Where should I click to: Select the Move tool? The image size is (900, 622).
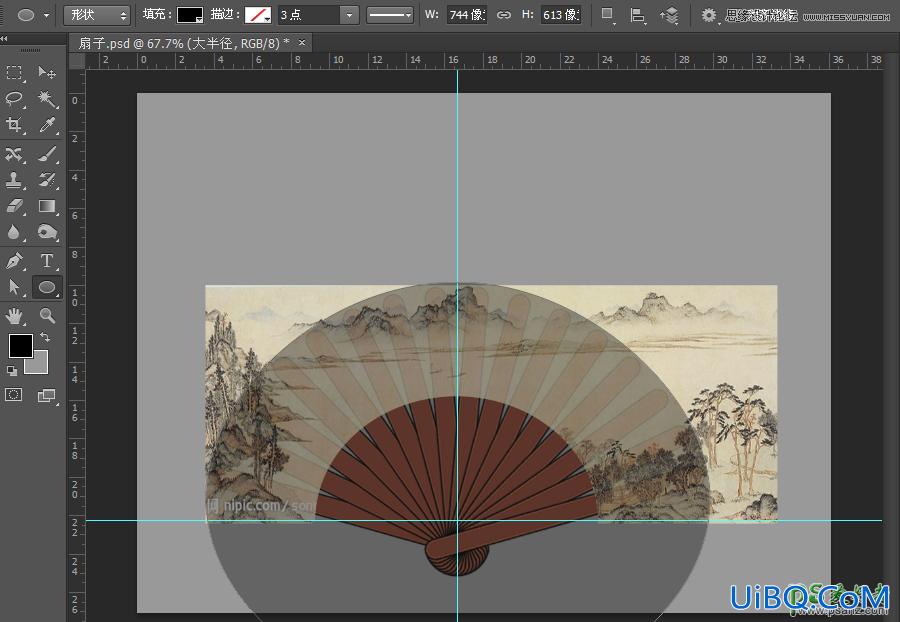(47, 72)
